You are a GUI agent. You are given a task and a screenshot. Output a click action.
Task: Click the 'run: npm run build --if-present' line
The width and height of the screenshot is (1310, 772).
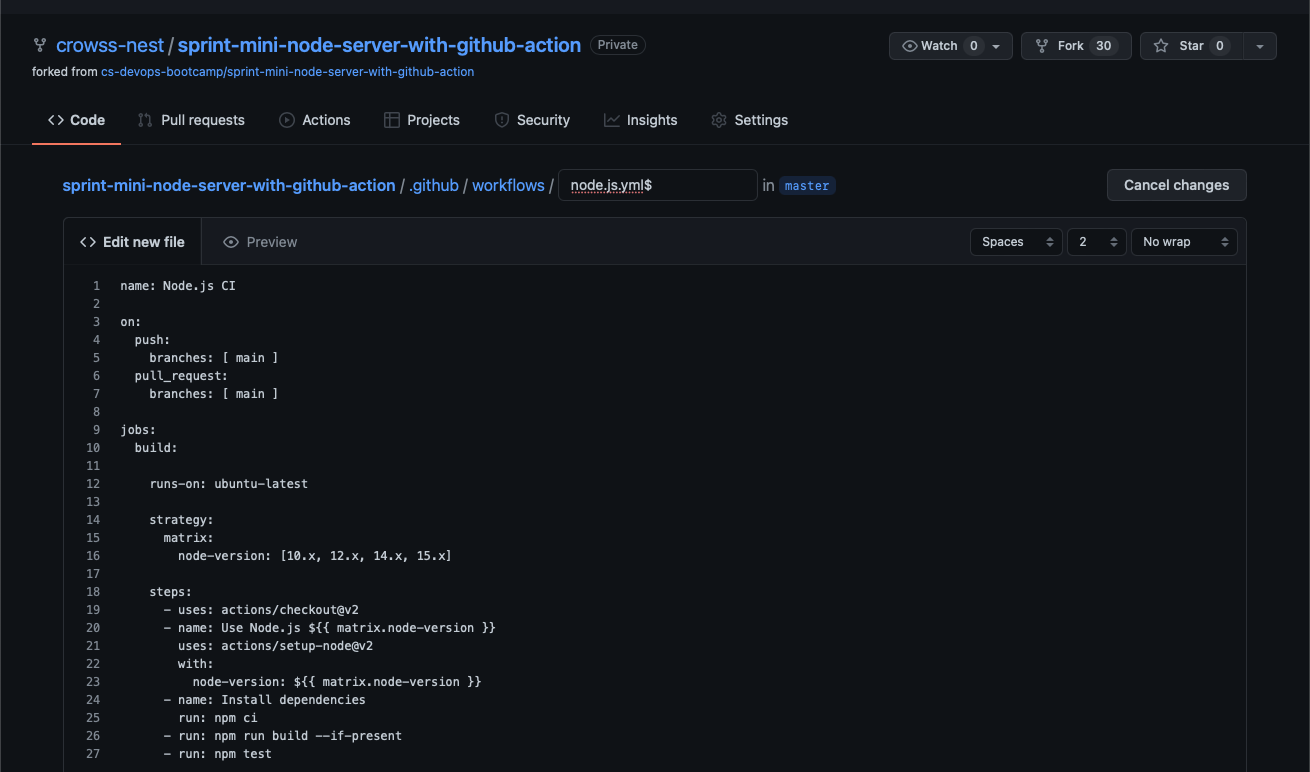[282, 736]
